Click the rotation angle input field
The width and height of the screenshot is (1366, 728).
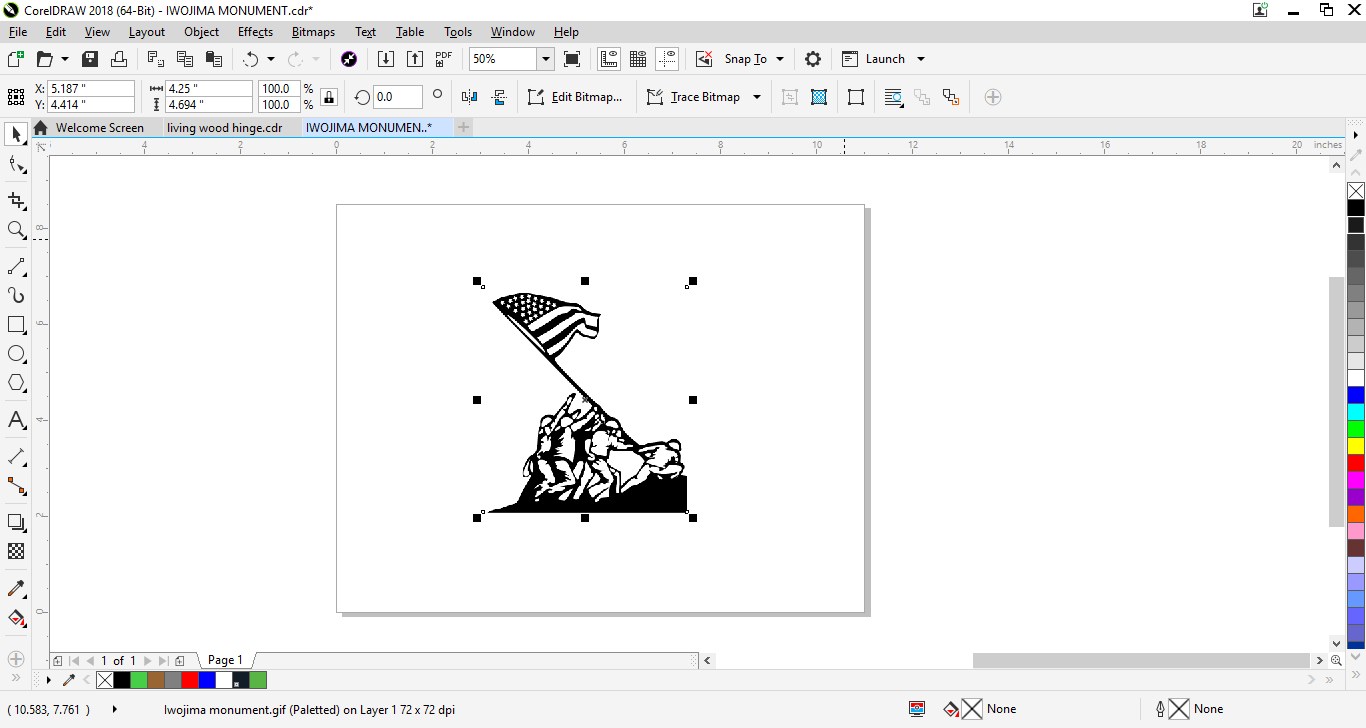[x=397, y=97]
